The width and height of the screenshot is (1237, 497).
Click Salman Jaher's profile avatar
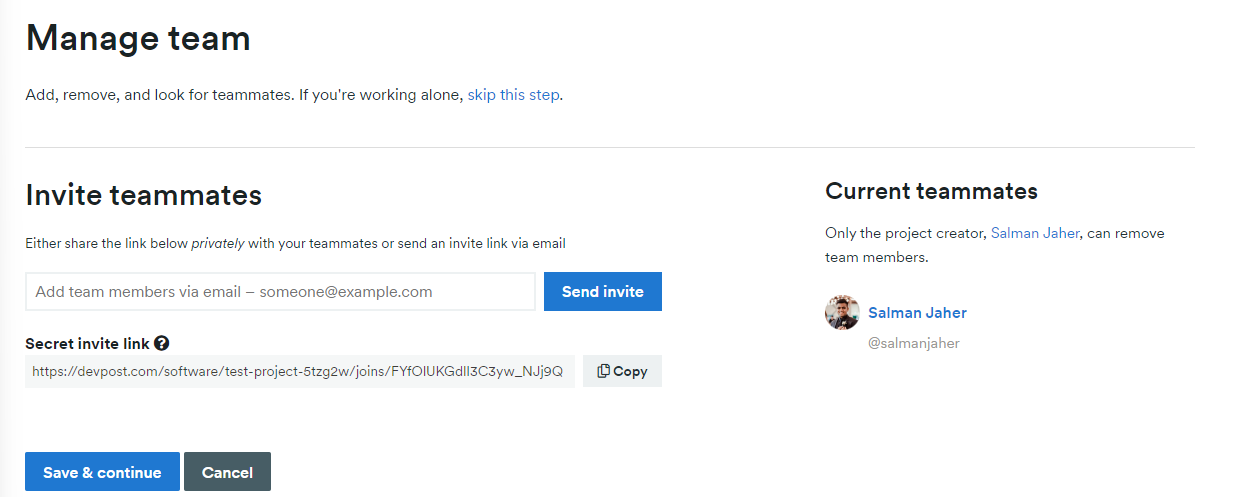tap(842, 313)
